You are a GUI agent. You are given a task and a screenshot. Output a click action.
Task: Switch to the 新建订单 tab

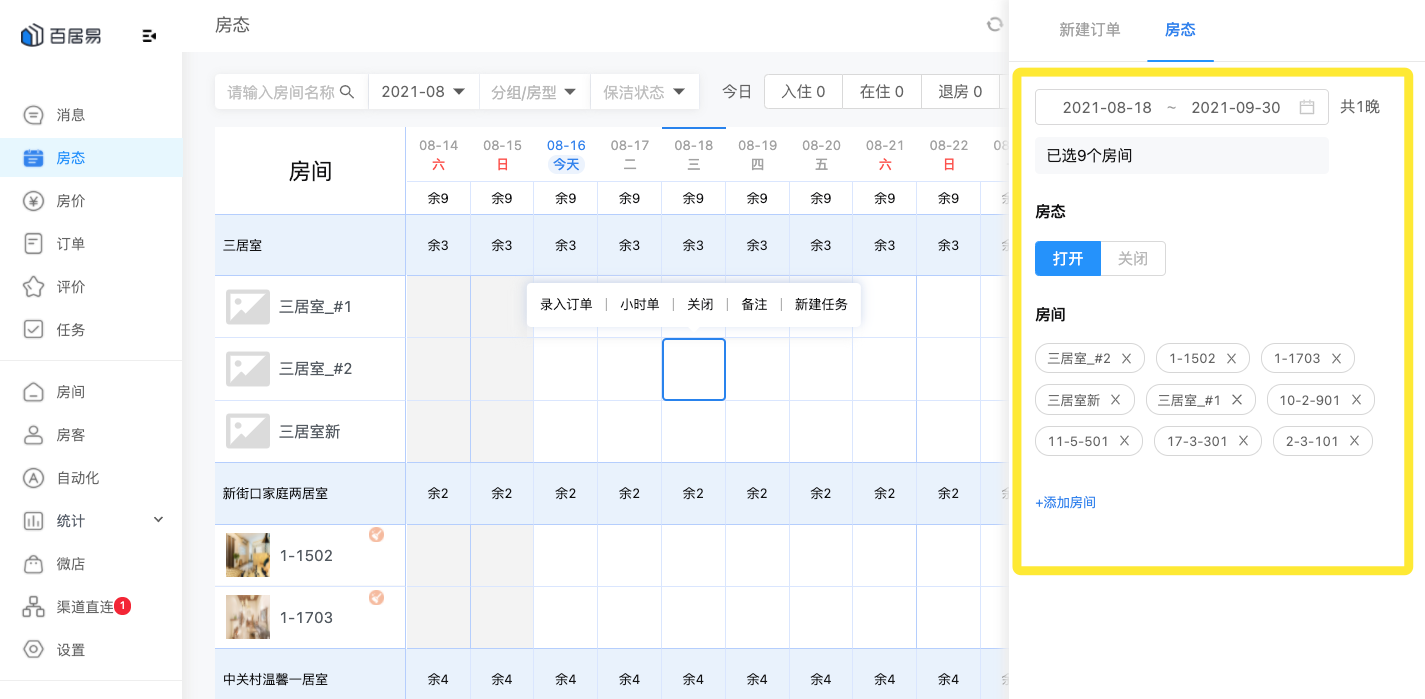point(1089,30)
